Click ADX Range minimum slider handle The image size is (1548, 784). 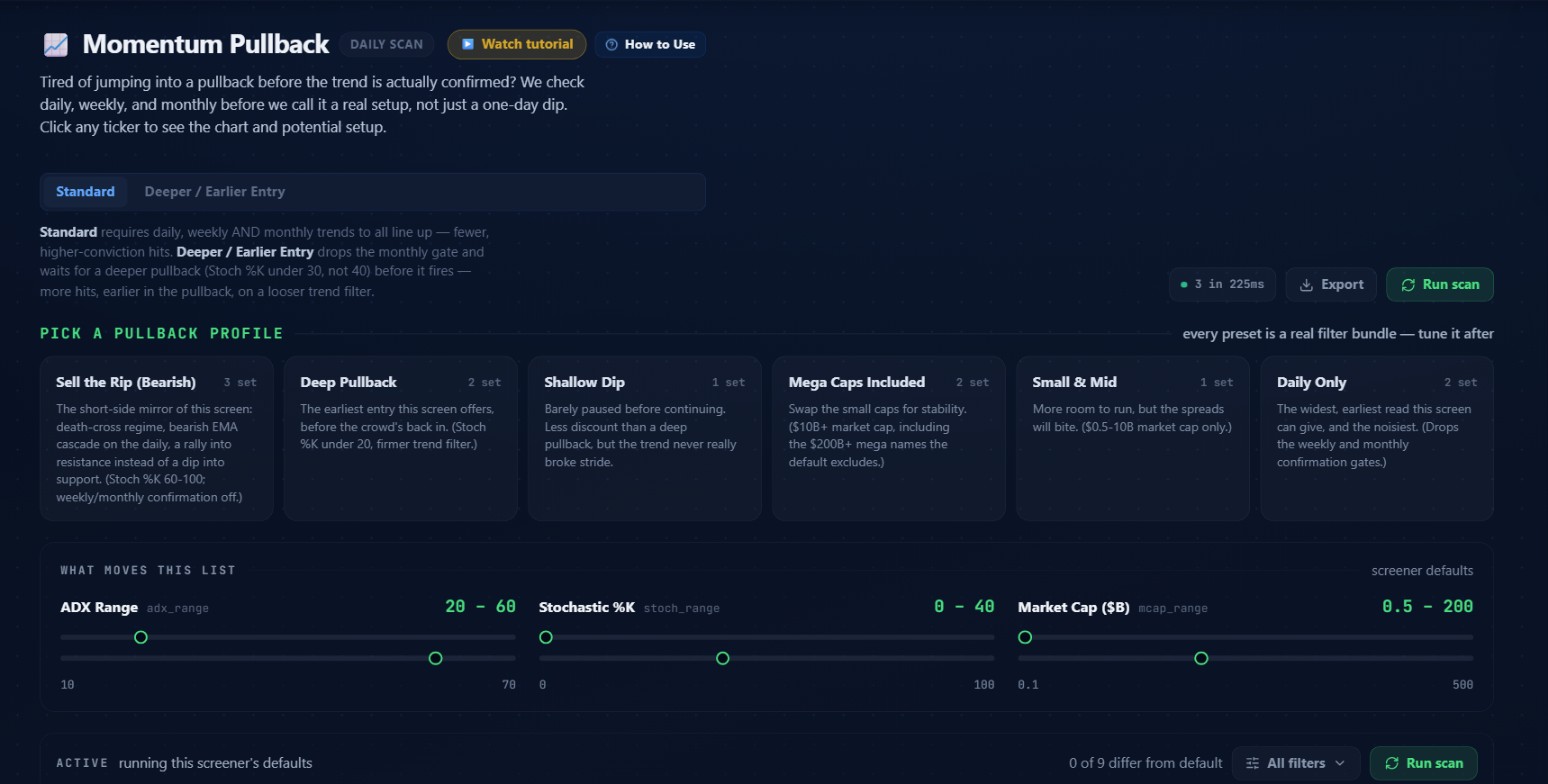141,637
